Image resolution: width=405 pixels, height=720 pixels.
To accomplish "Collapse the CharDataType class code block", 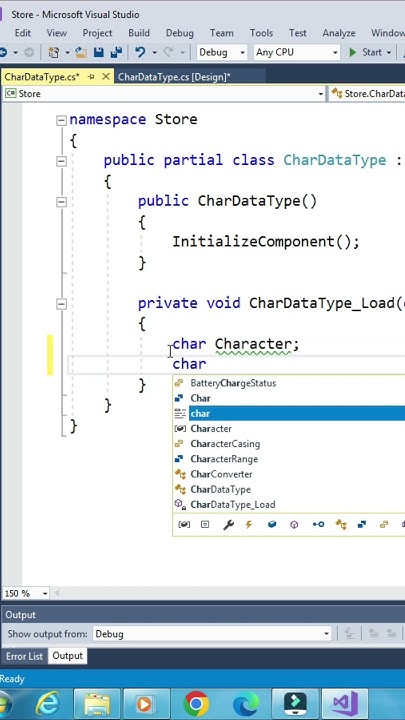I will [61, 161].
